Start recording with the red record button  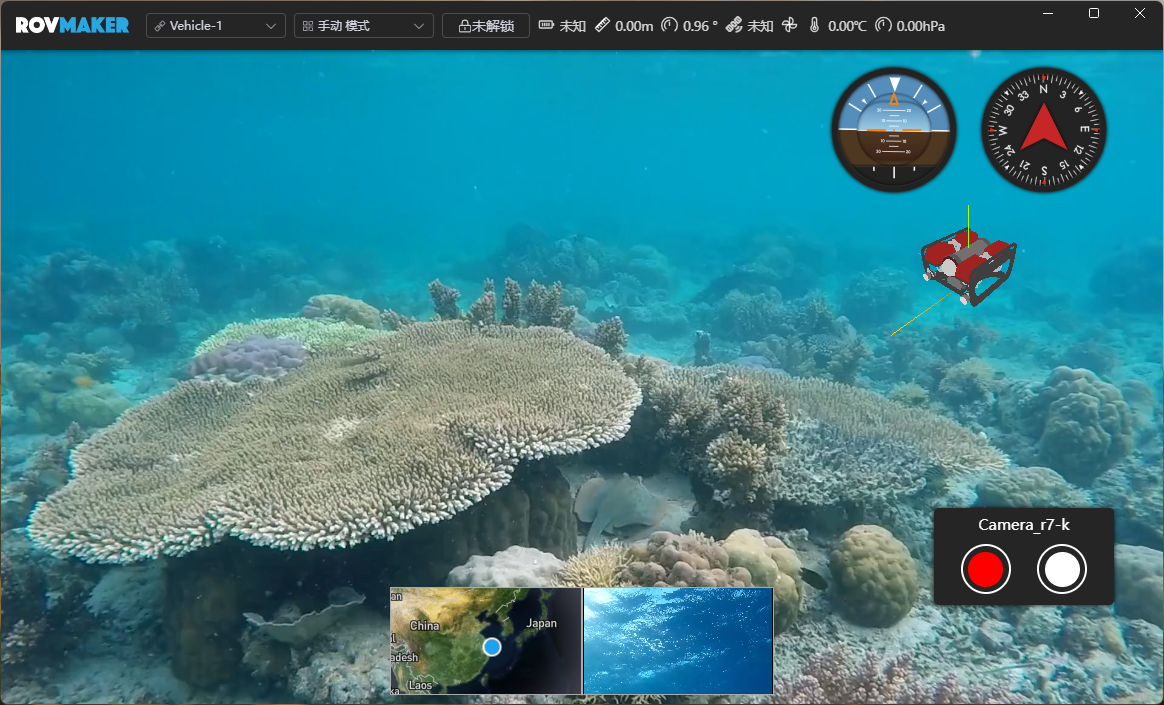pyautogui.click(x=985, y=570)
